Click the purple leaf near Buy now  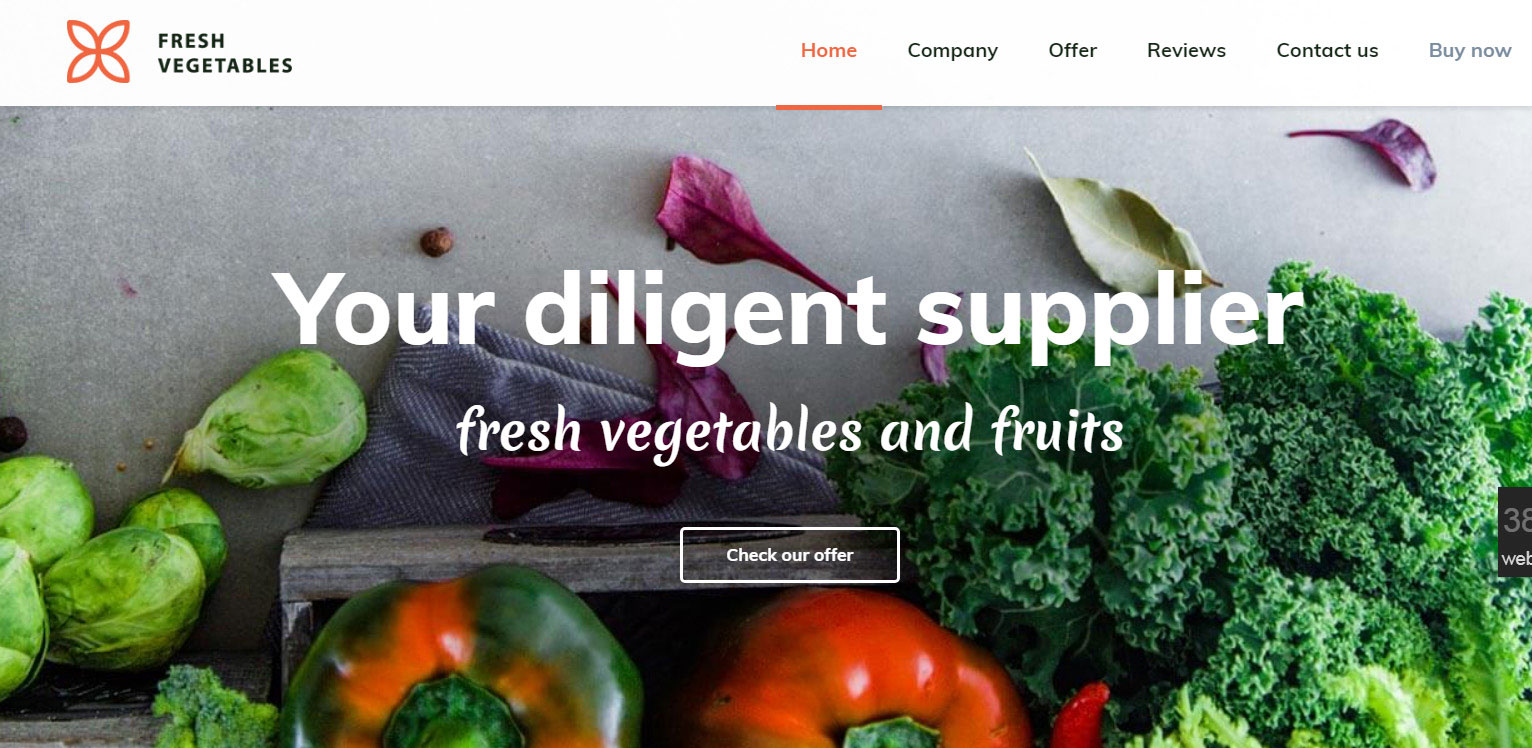point(1375,148)
